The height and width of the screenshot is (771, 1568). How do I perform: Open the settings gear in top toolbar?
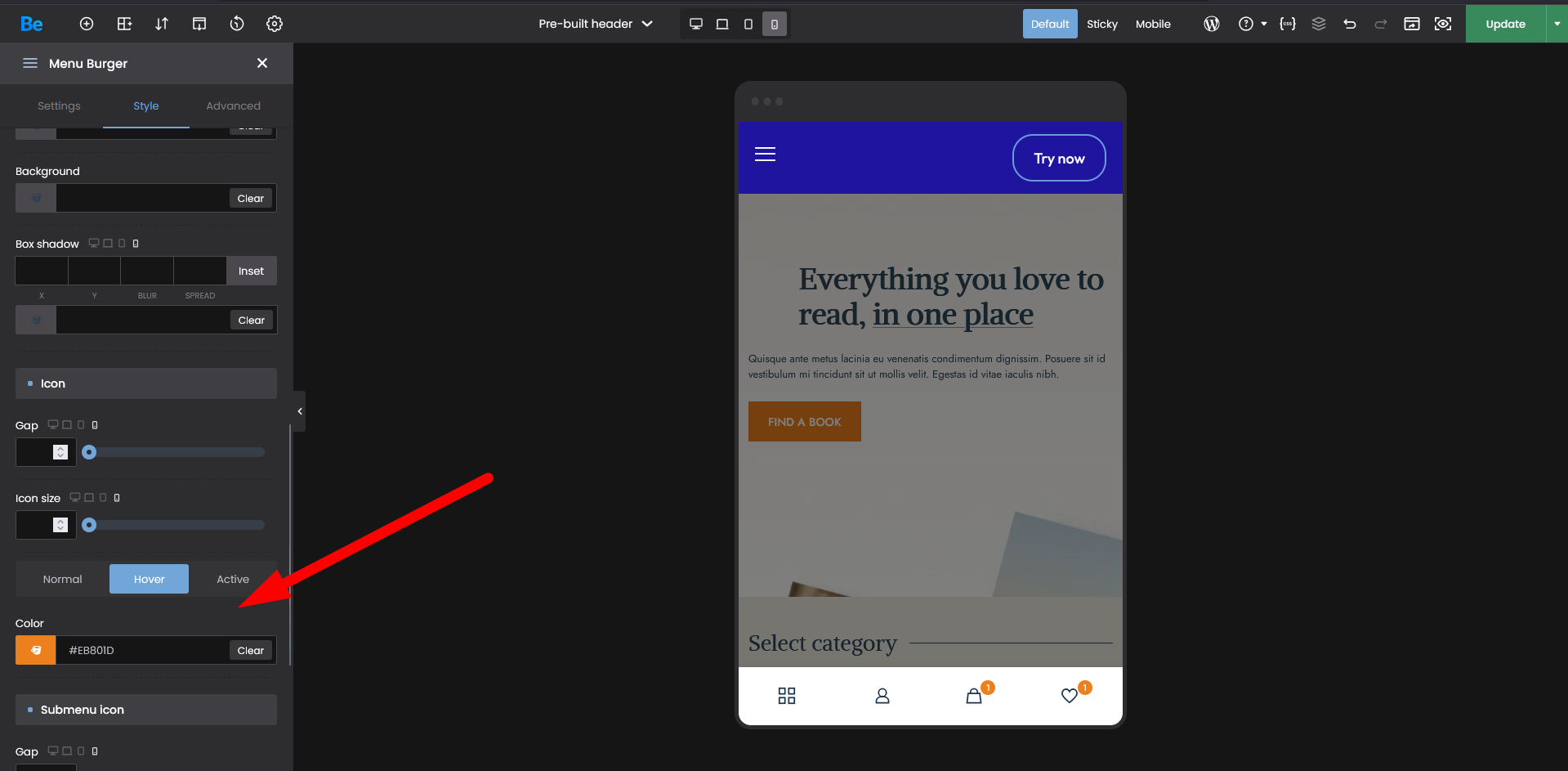[x=275, y=24]
